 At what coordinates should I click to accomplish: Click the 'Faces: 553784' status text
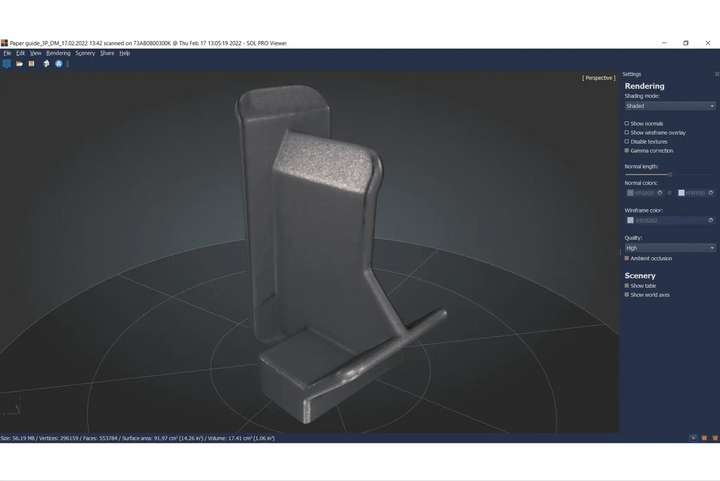[100, 438]
